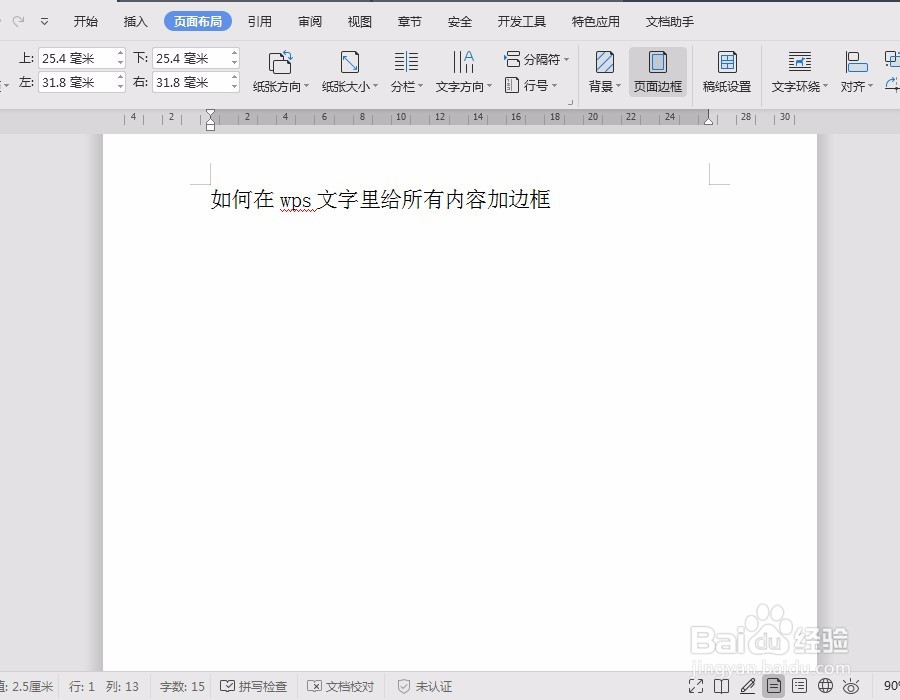900x700 pixels.
Task: Click the 背景 background icon
Action: [x=604, y=62]
